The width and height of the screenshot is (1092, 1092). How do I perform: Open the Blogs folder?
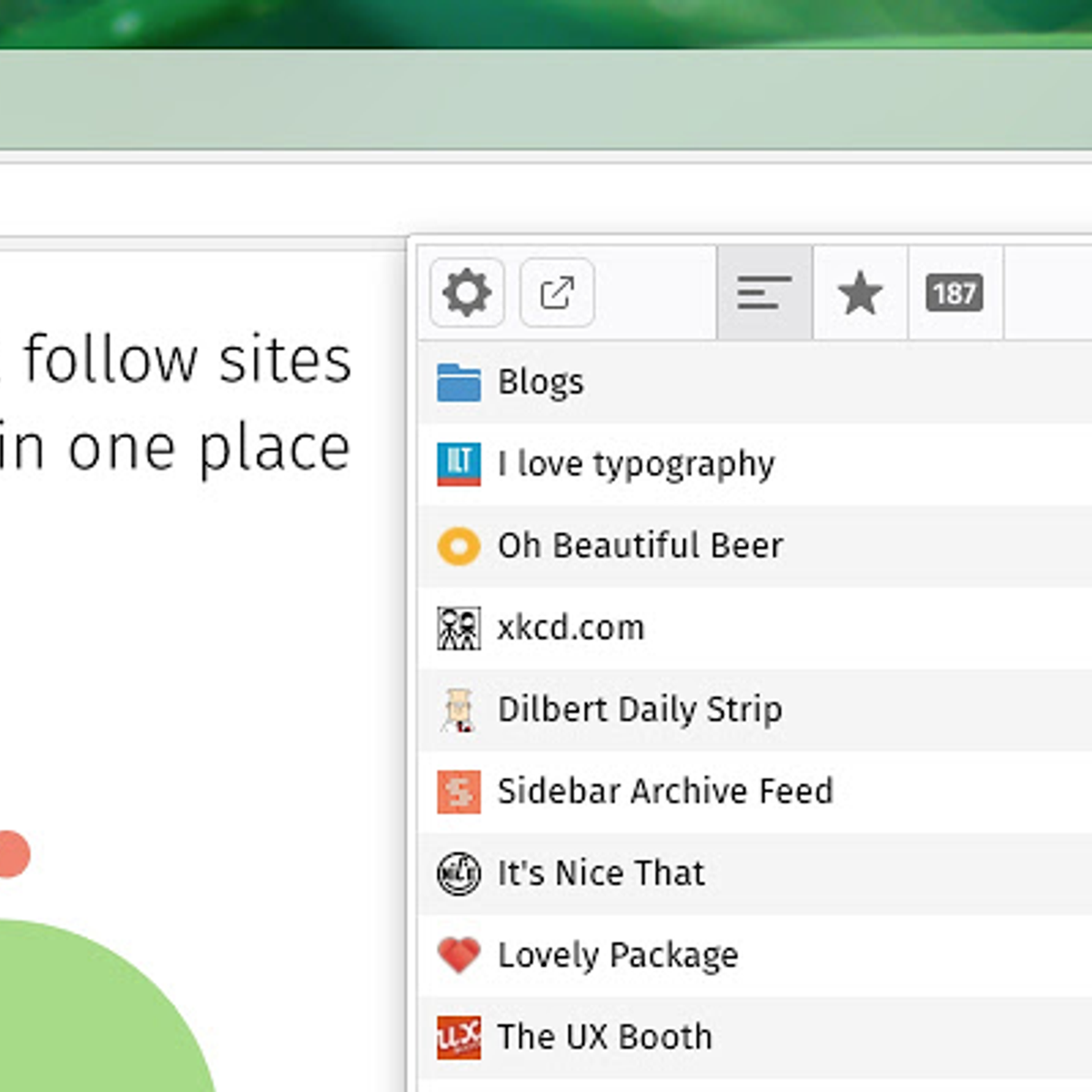click(755, 382)
